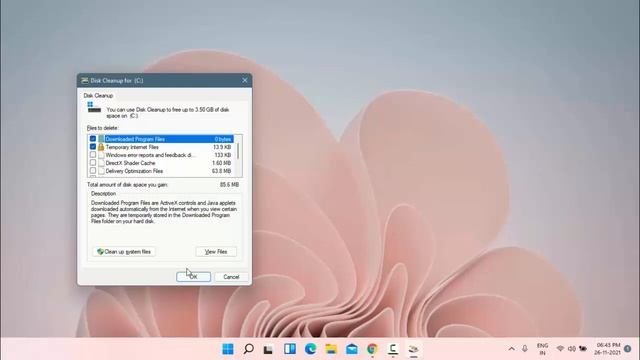Uncheck the Temporary Internet Files checkbox
640x360 pixels.
pos(93,147)
